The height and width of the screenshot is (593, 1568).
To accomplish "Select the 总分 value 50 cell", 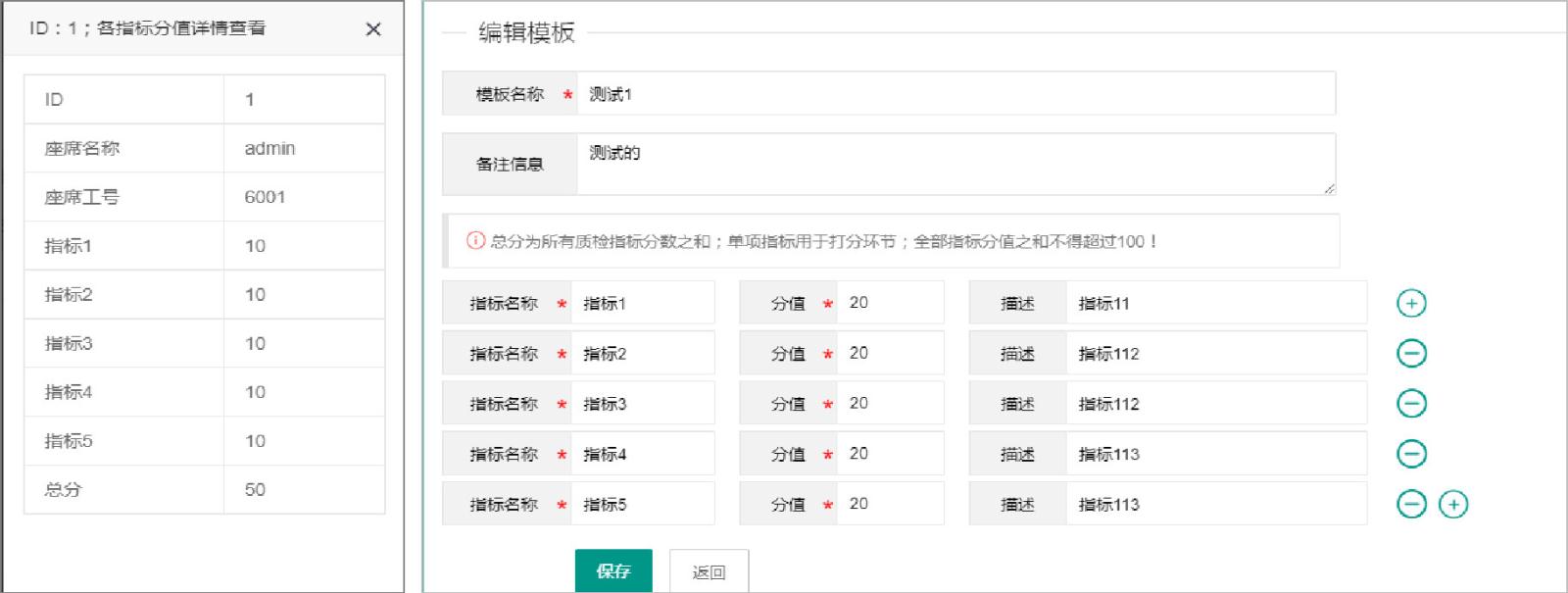I will 304,489.
